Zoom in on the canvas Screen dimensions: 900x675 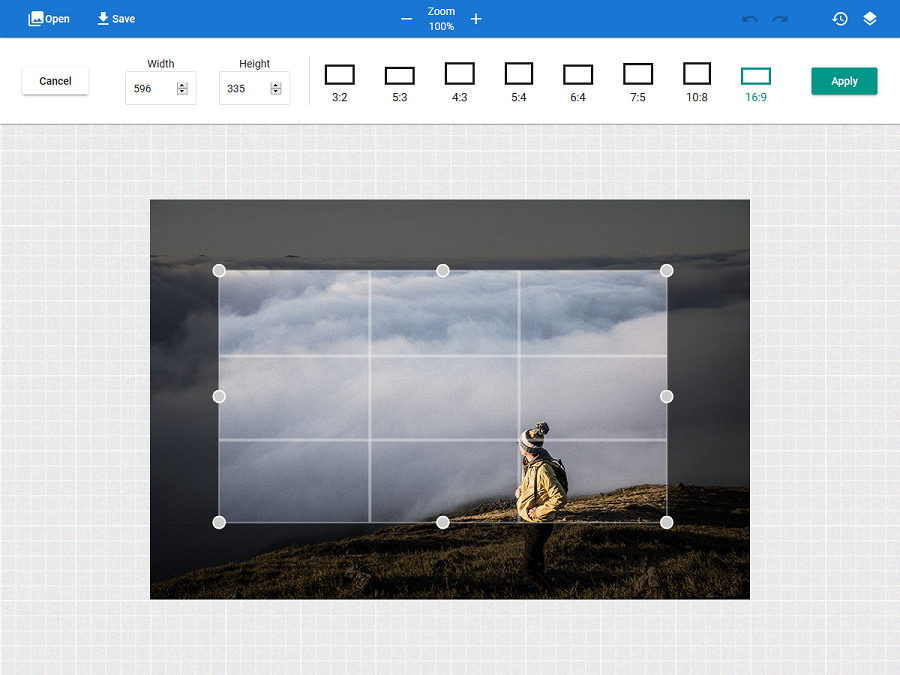[x=476, y=18]
